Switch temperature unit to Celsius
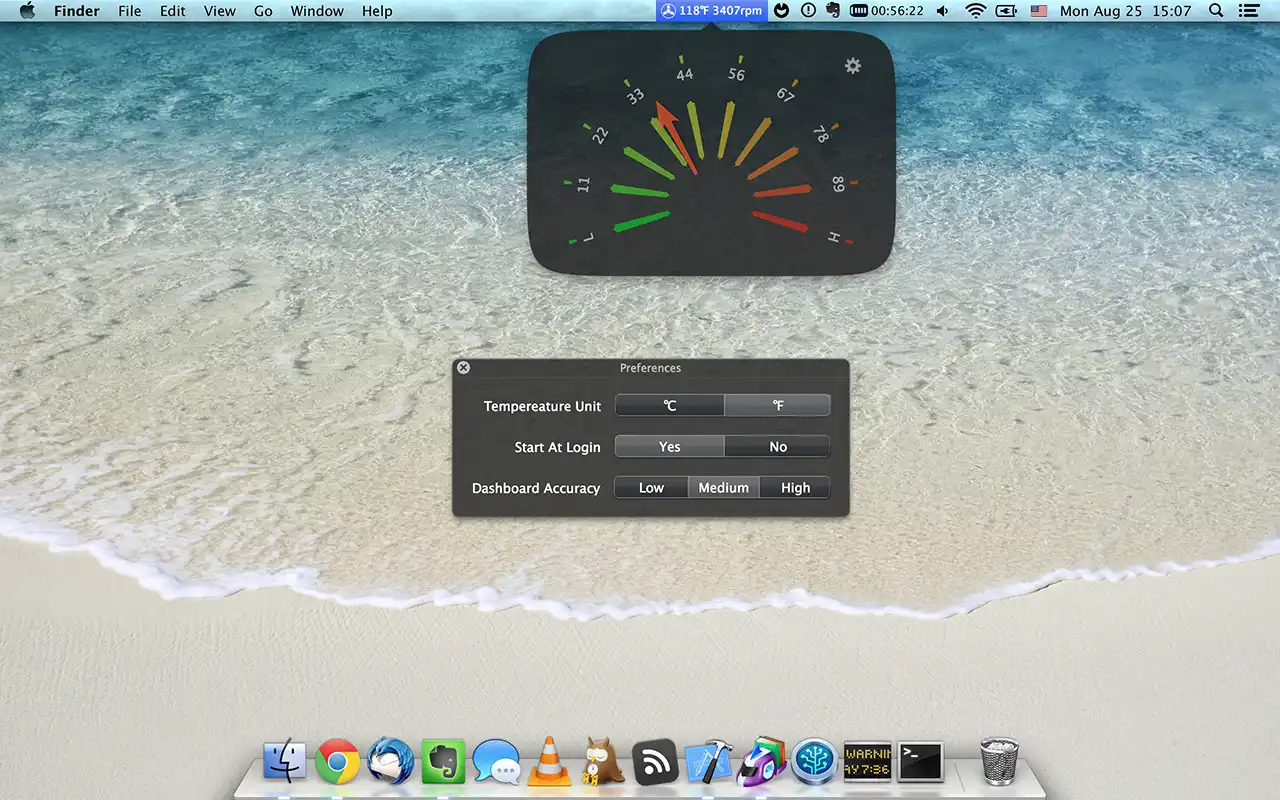 tap(669, 406)
